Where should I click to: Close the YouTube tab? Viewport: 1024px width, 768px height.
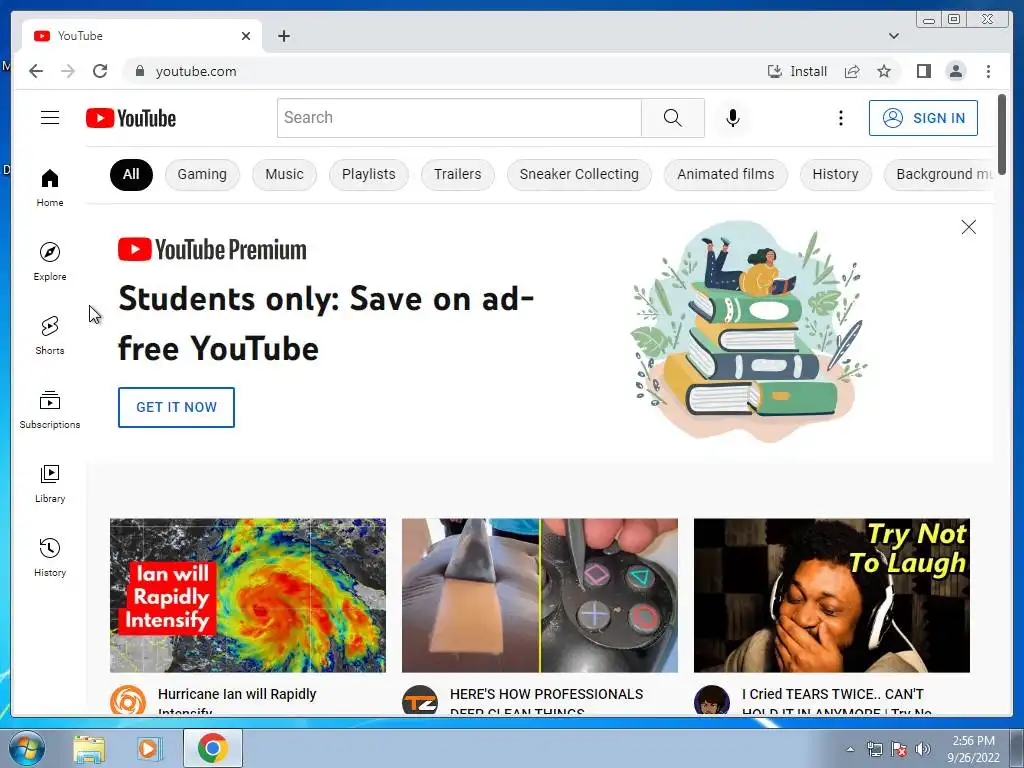pyautogui.click(x=246, y=36)
